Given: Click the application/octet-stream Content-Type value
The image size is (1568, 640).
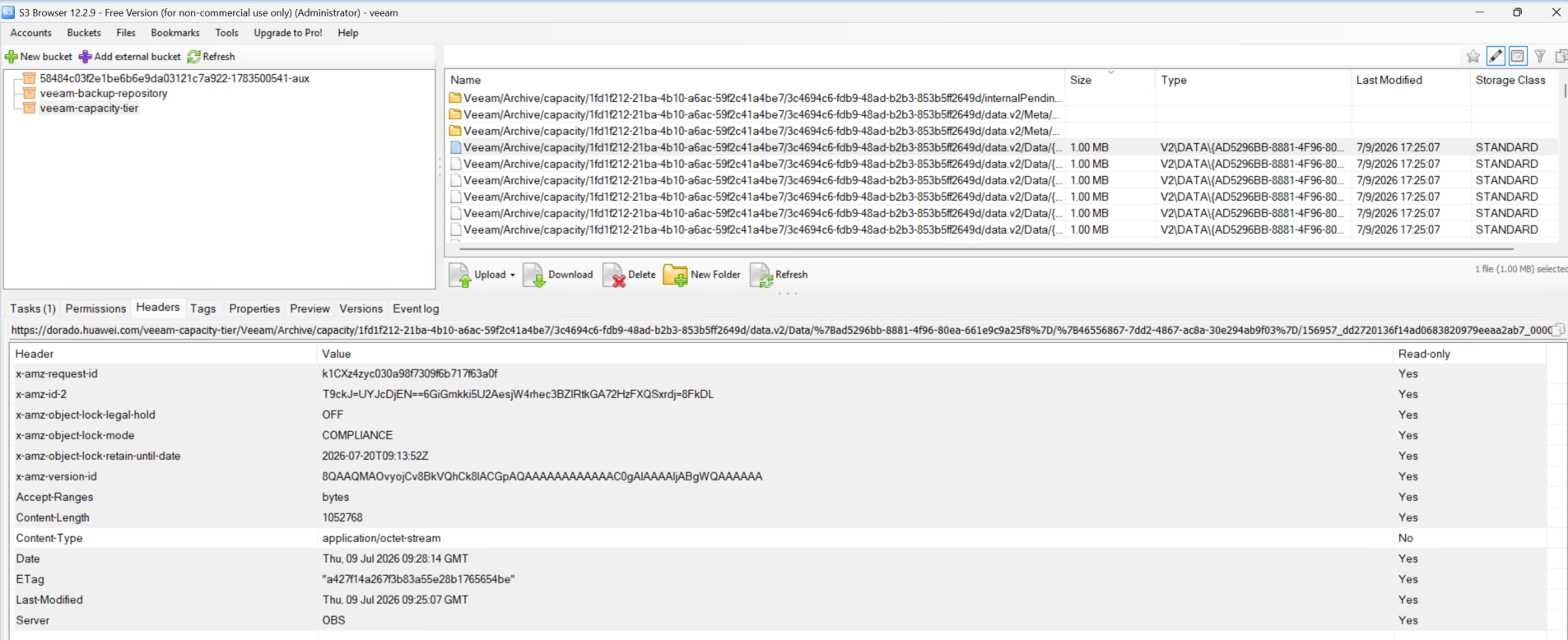Looking at the screenshot, I should [x=381, y=538].
